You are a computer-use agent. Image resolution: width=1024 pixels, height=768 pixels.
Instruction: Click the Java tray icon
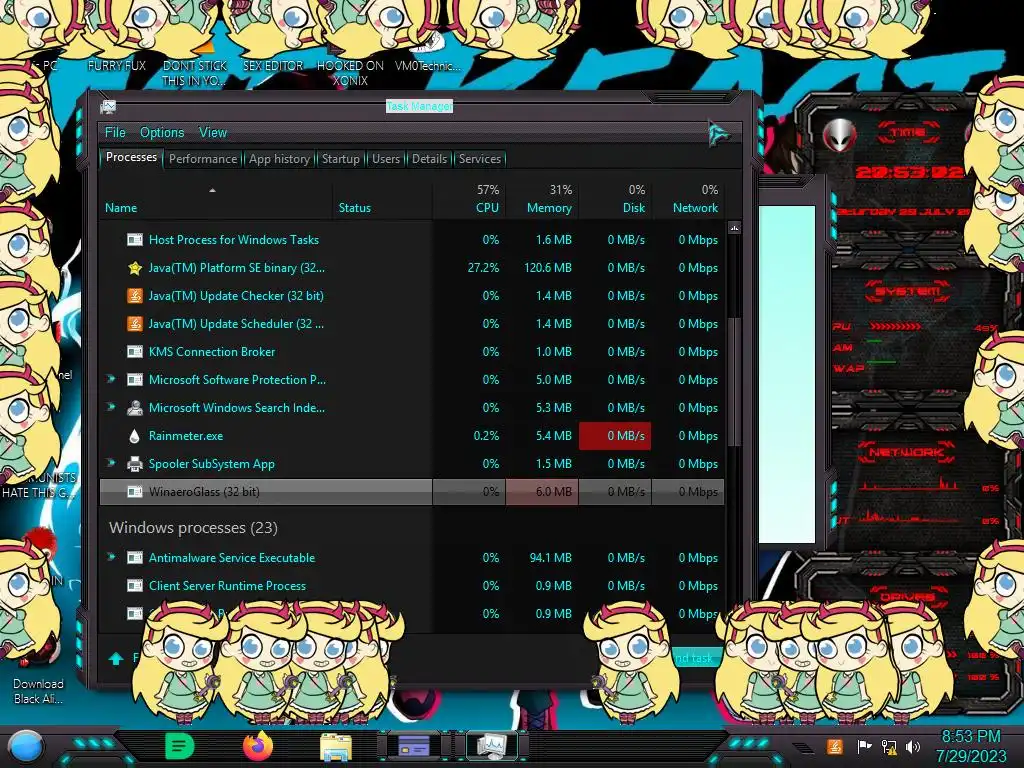tap(834, 746)
